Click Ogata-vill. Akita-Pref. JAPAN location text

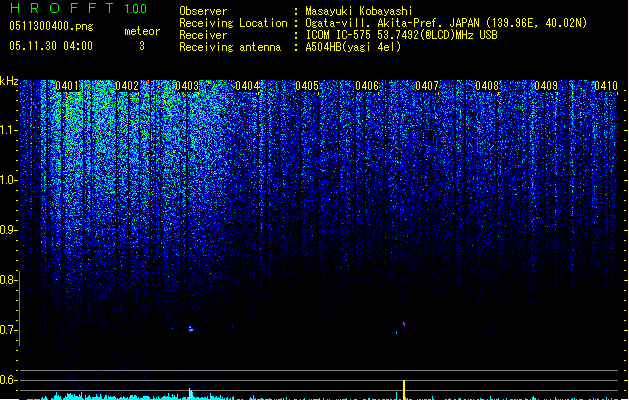click(446, 23)
